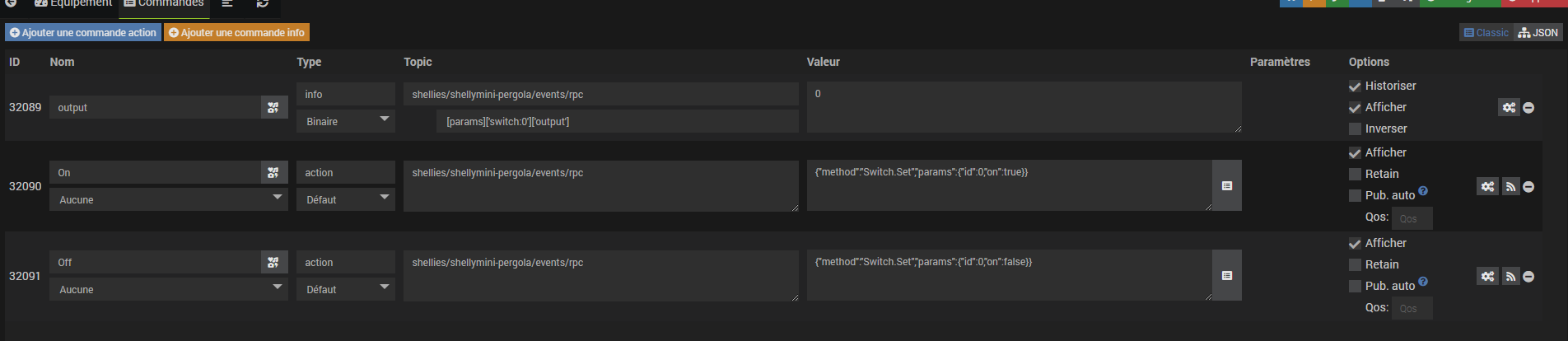This screenshot has height=341, width=1568.
Task: Remove the output command with minus icon
Action: pyautogui.click(x=1528, y=108)
